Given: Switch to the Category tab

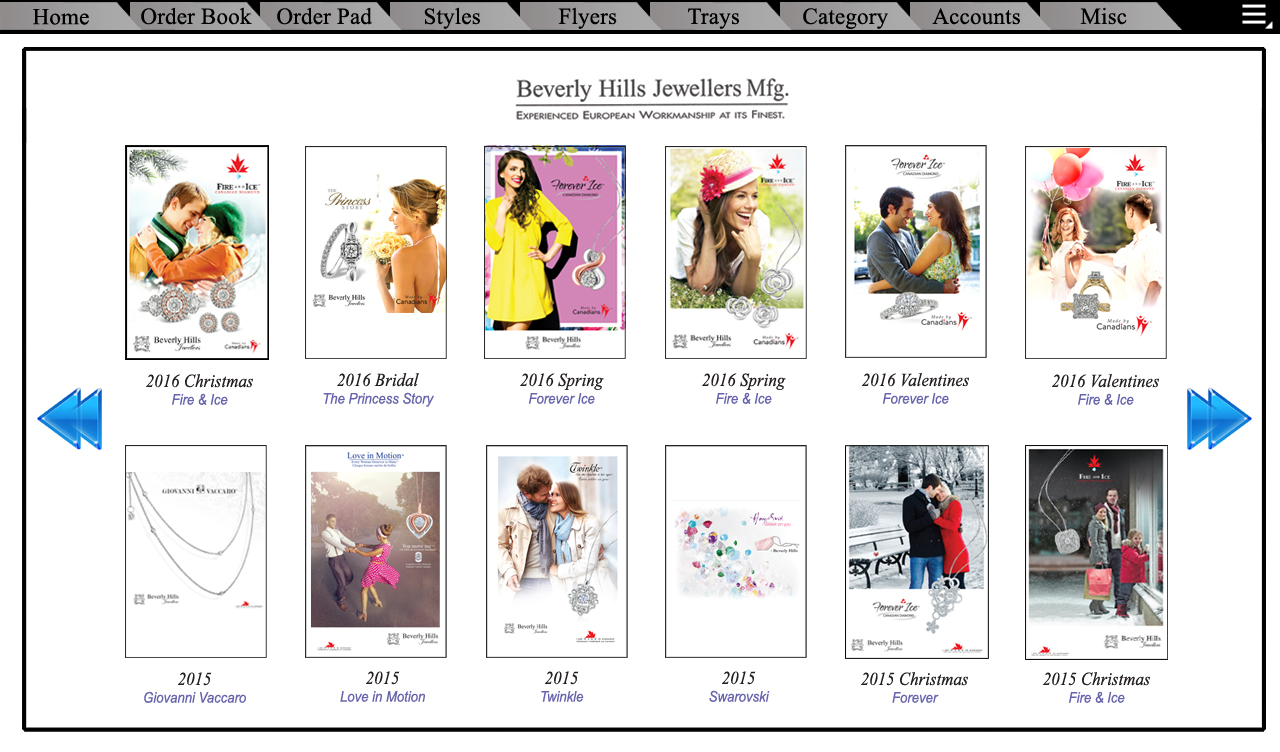Looking at the screenshot, I should 845,17.
